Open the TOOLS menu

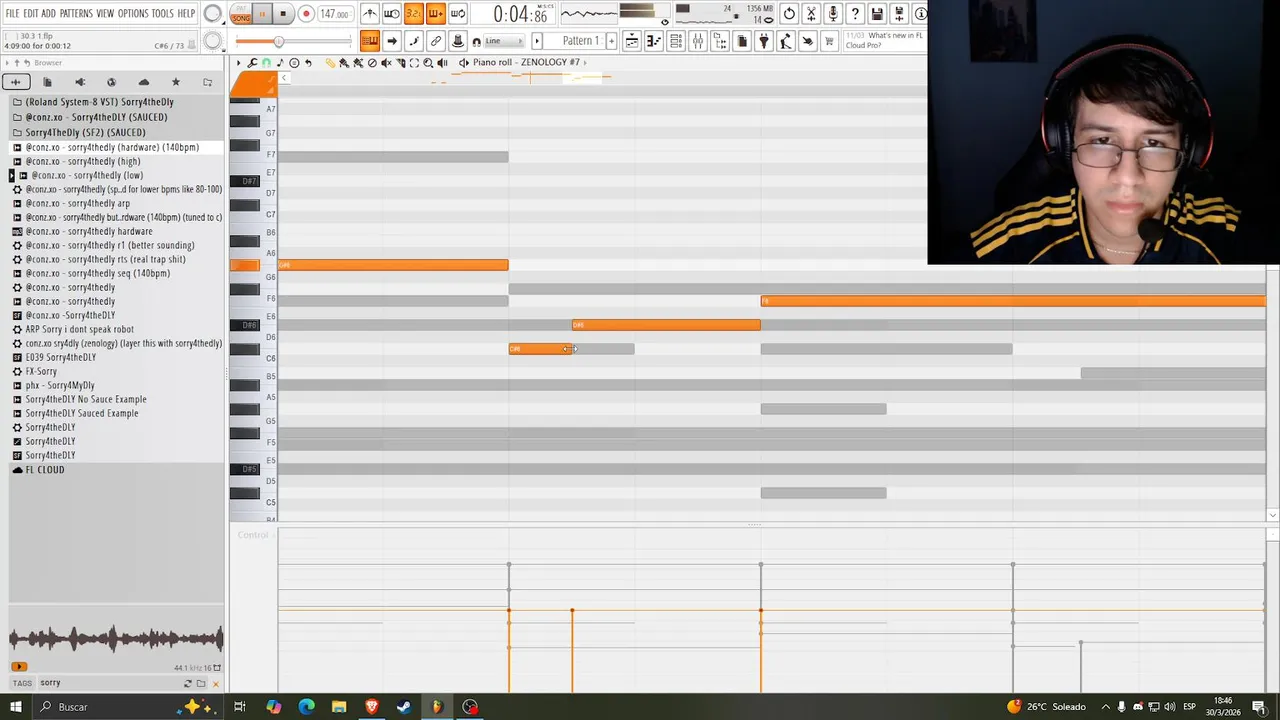[162, 13]
